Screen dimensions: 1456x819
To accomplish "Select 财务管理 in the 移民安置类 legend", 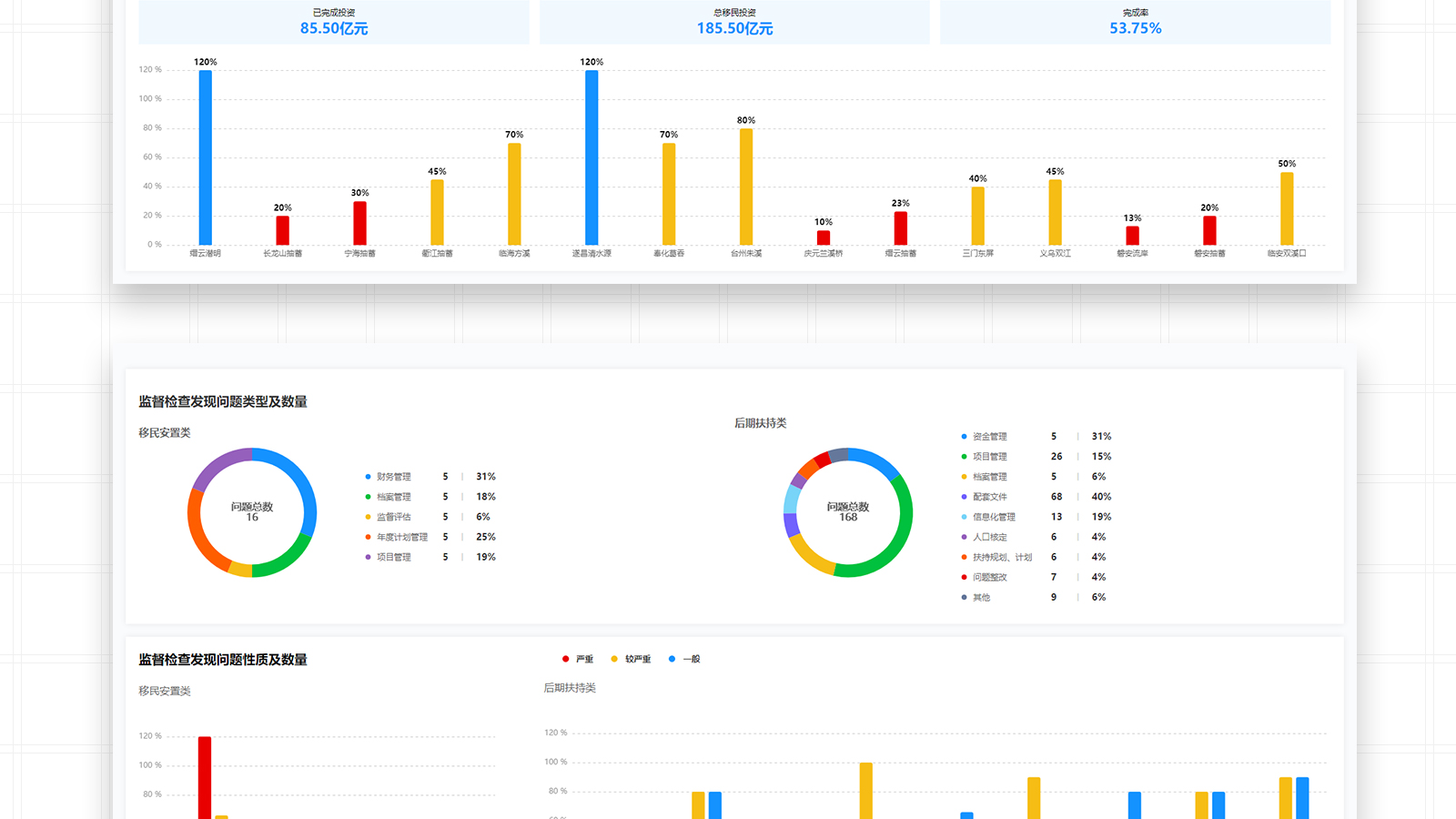I will (393, 477).
